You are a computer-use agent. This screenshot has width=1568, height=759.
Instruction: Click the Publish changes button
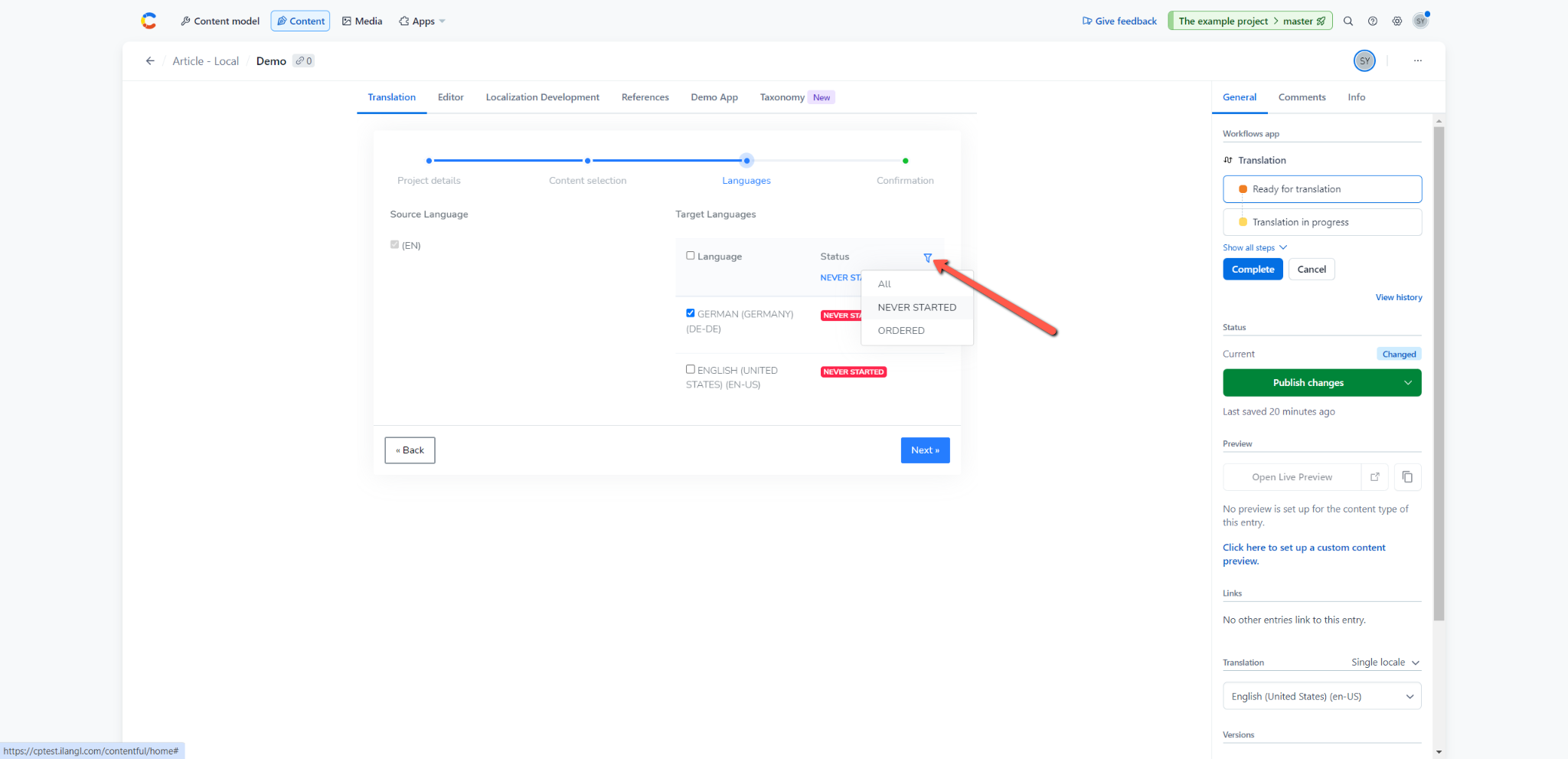[x=1308, y=383]
